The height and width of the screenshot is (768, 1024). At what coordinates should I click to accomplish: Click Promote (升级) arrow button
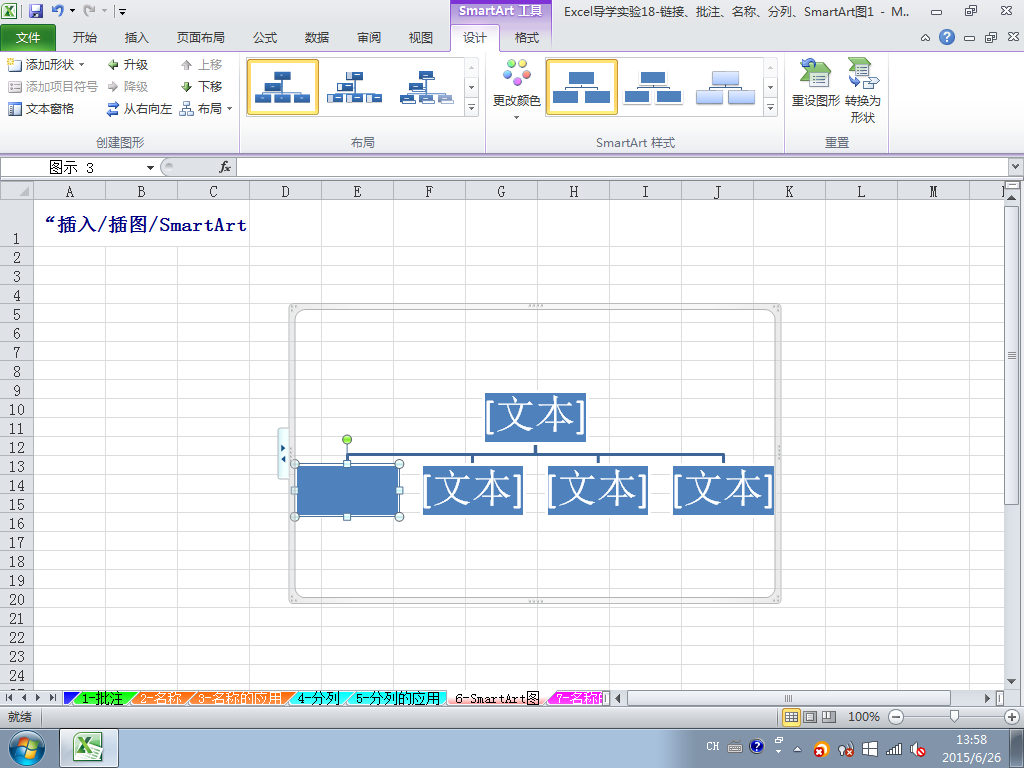click(128, 65)
